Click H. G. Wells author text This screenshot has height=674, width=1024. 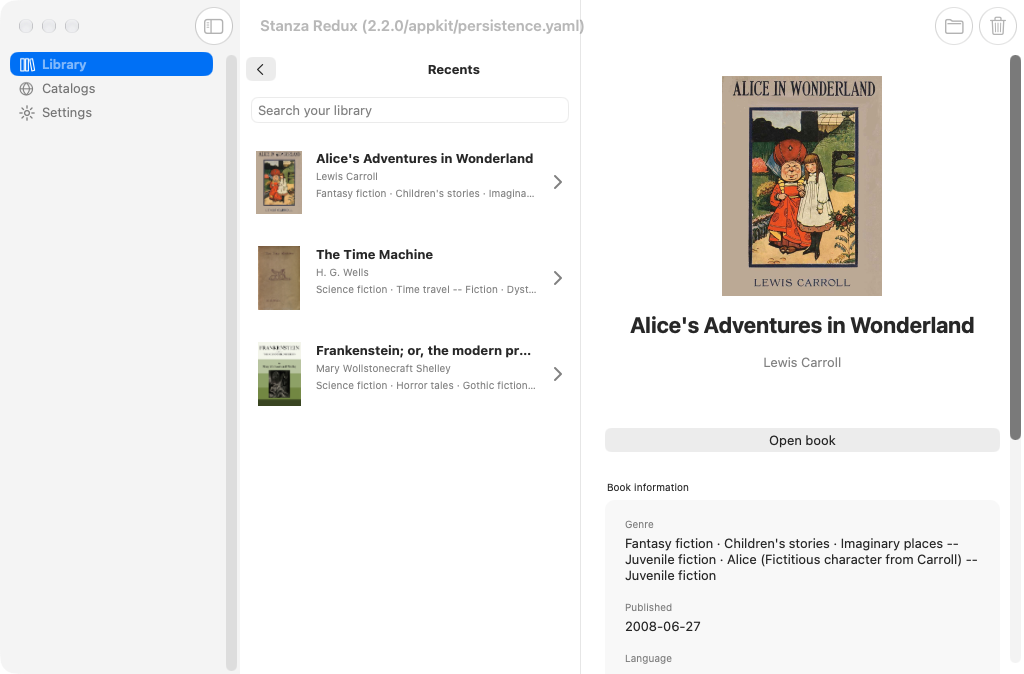click(342, 272)
